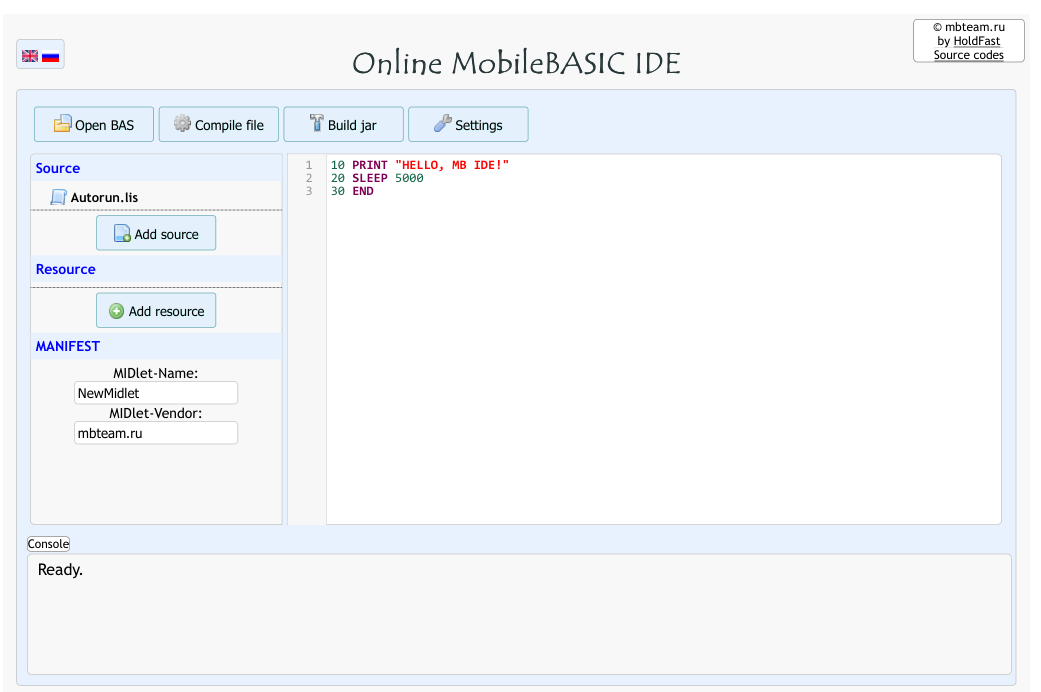
Task: Click the MIDlet-Name input field
Action: click(156, 393)
